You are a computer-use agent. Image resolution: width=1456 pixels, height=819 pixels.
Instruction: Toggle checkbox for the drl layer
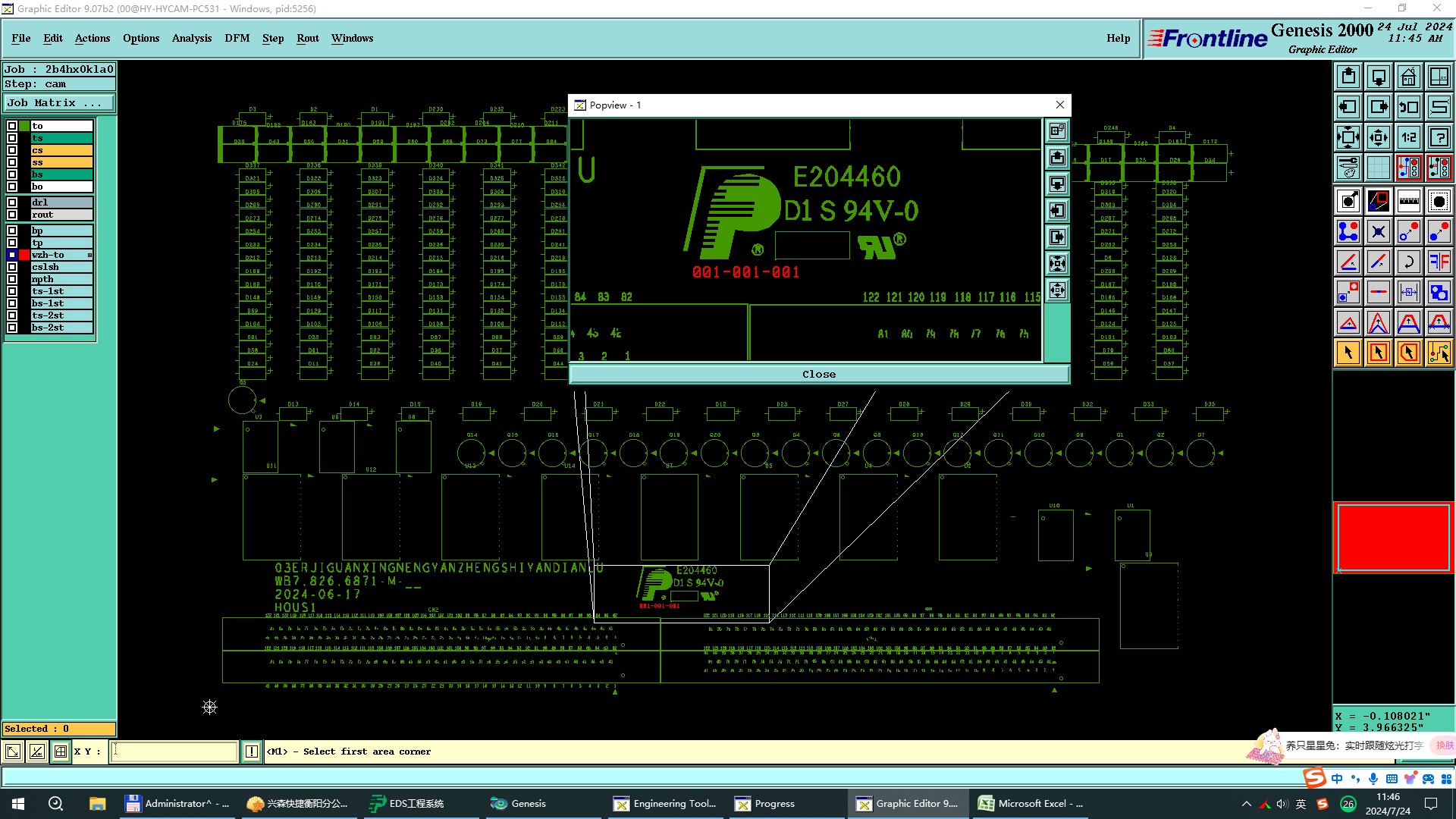click(12, 202)
